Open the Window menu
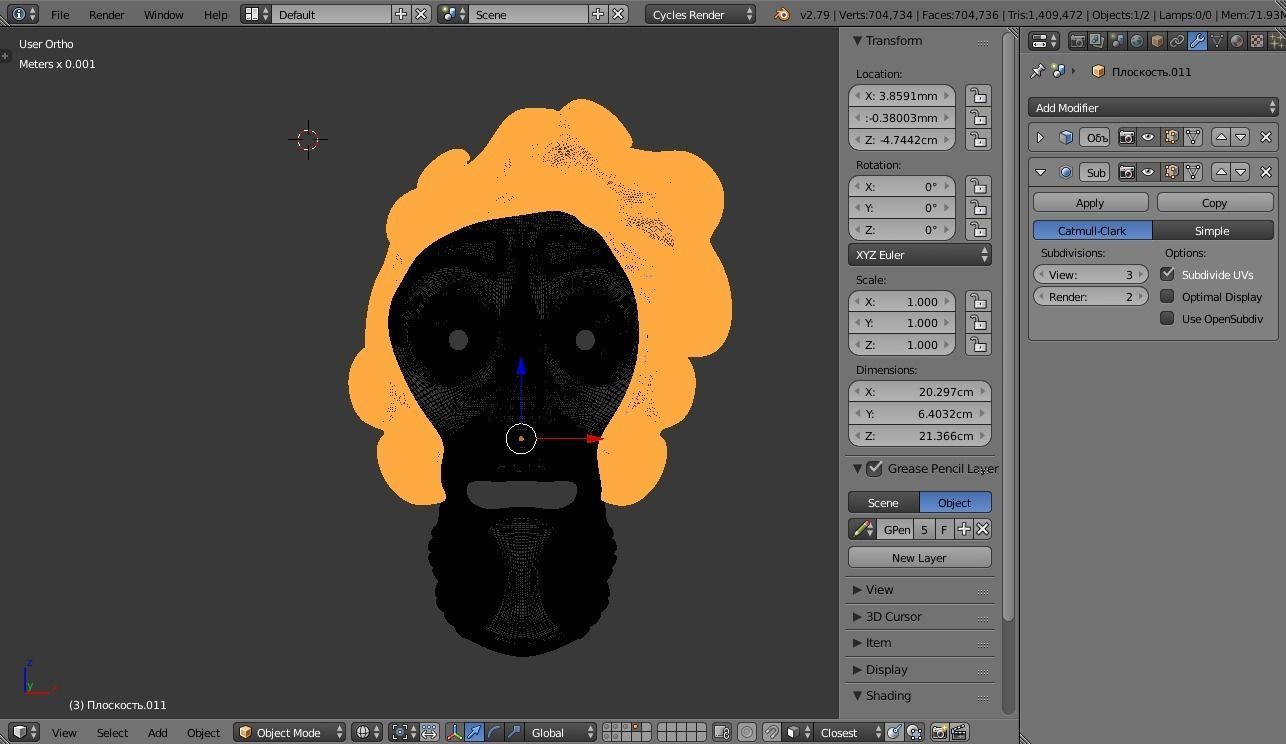1286x744 pixels. (x=164, y=15)
